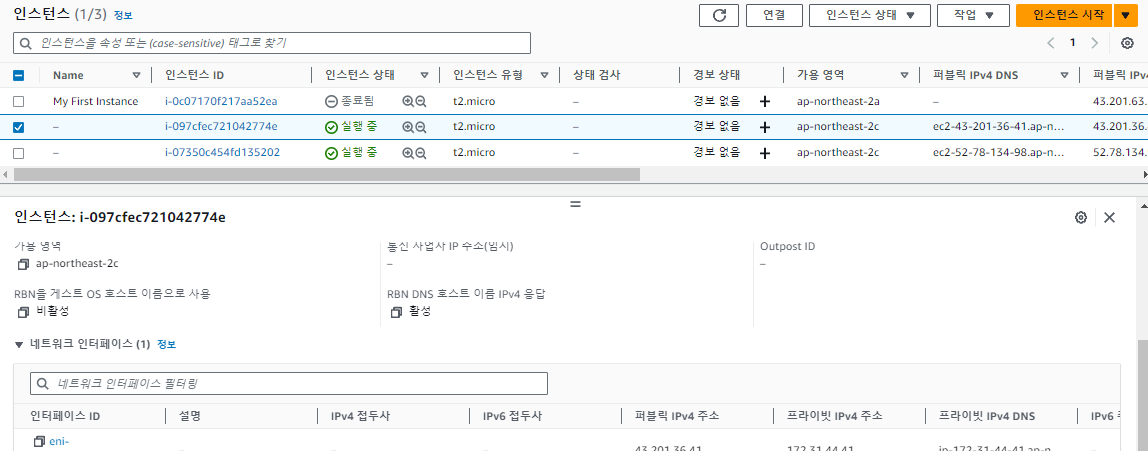Go to previous page of instances
The image size is (1148, 451).
pyautogui.click(x=1051, y=42)
